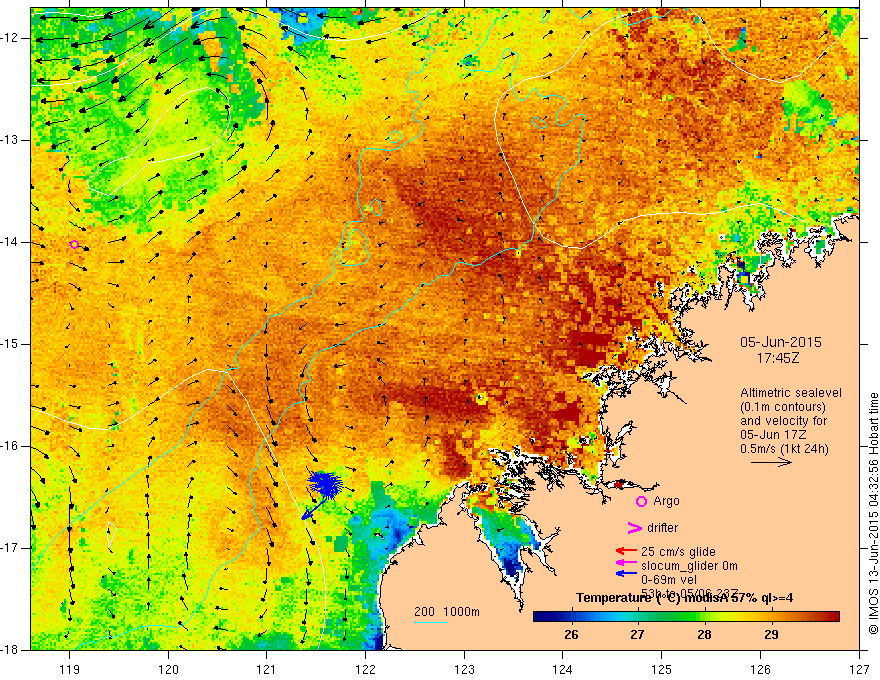Viewport: 880px width, 680px height.
Task: Click the 0-69m vel label
Action: (x=668, y=580)
